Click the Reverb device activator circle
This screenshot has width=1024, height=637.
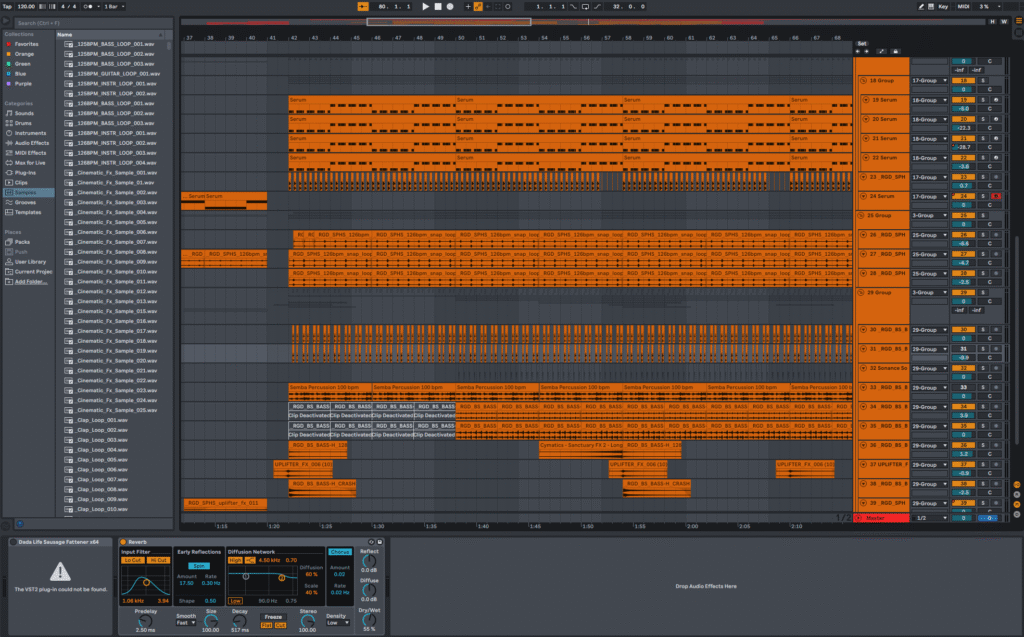click(122, 541)
